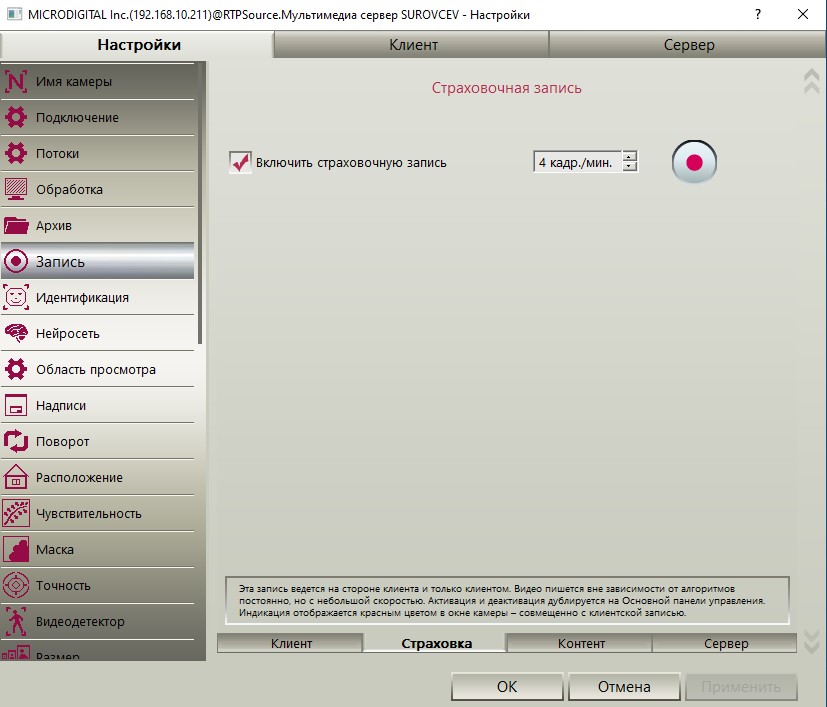Viewport: 827px width, 707px height.
Task: Open the Подключение settings label
Action: point(77,118)
